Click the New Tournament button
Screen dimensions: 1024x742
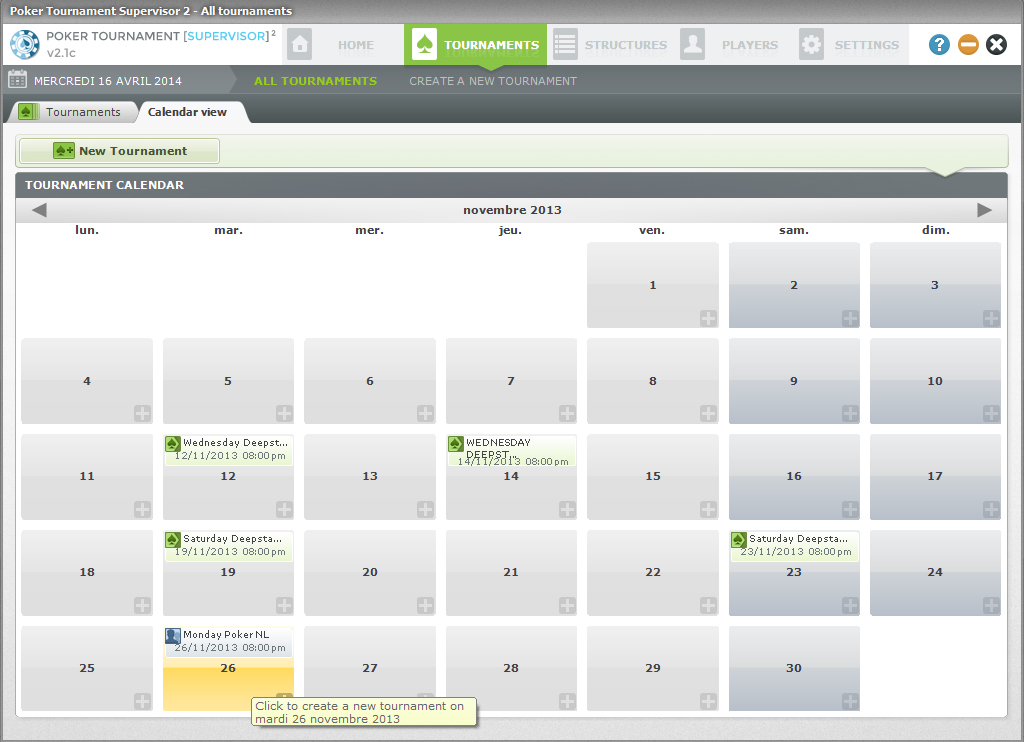(119, 151)
